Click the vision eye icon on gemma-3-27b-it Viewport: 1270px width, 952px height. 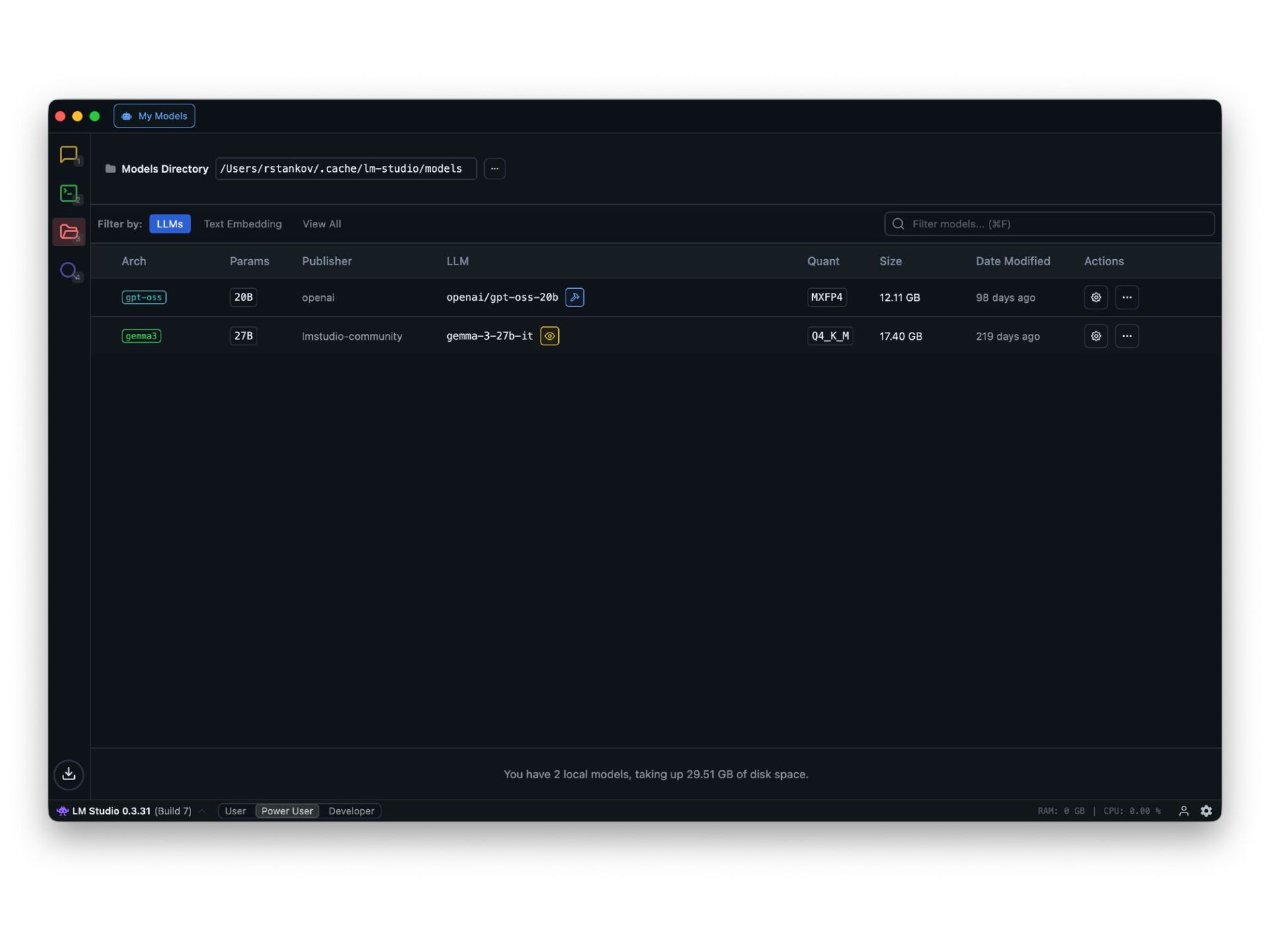click(549, 336)
